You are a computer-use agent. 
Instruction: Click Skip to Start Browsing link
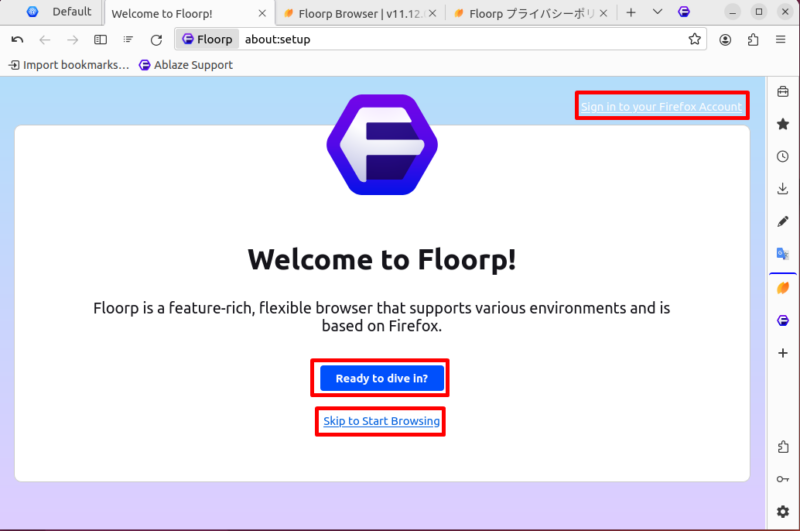click(382, 421)
